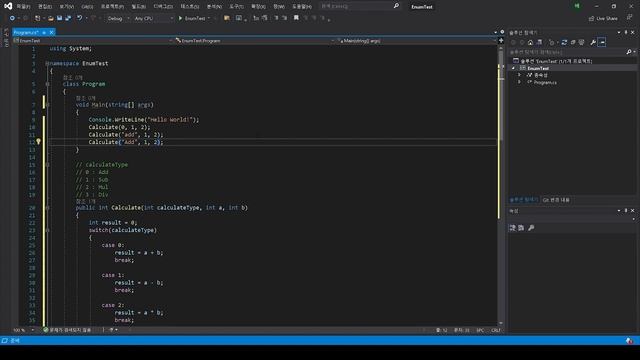Open the File menu
This screenshot has width=640, height=360.
[x=23, y=7]
